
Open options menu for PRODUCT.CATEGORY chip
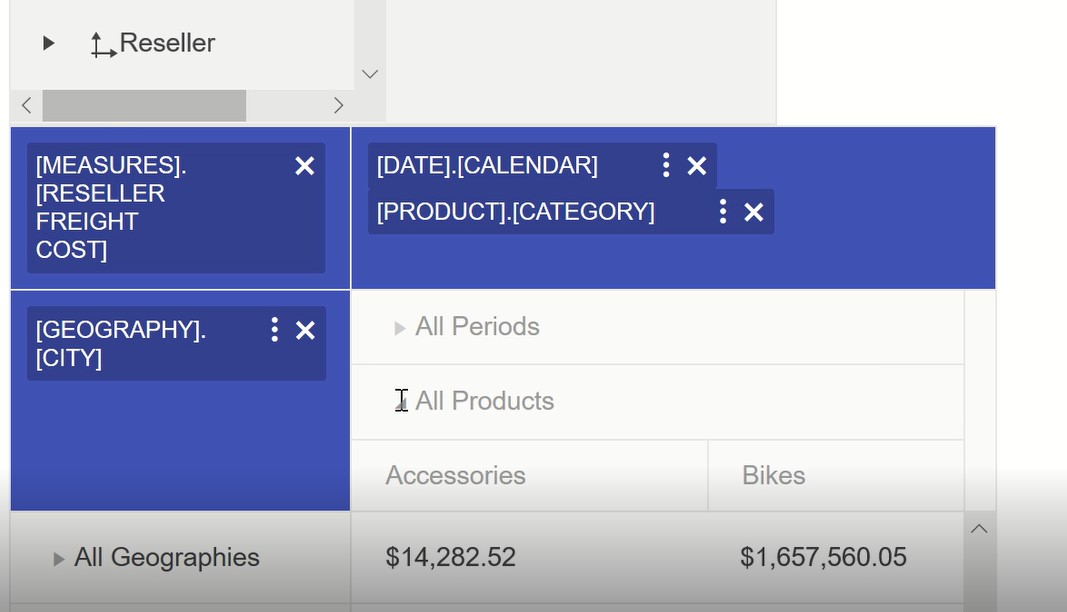tap(723, 212)
